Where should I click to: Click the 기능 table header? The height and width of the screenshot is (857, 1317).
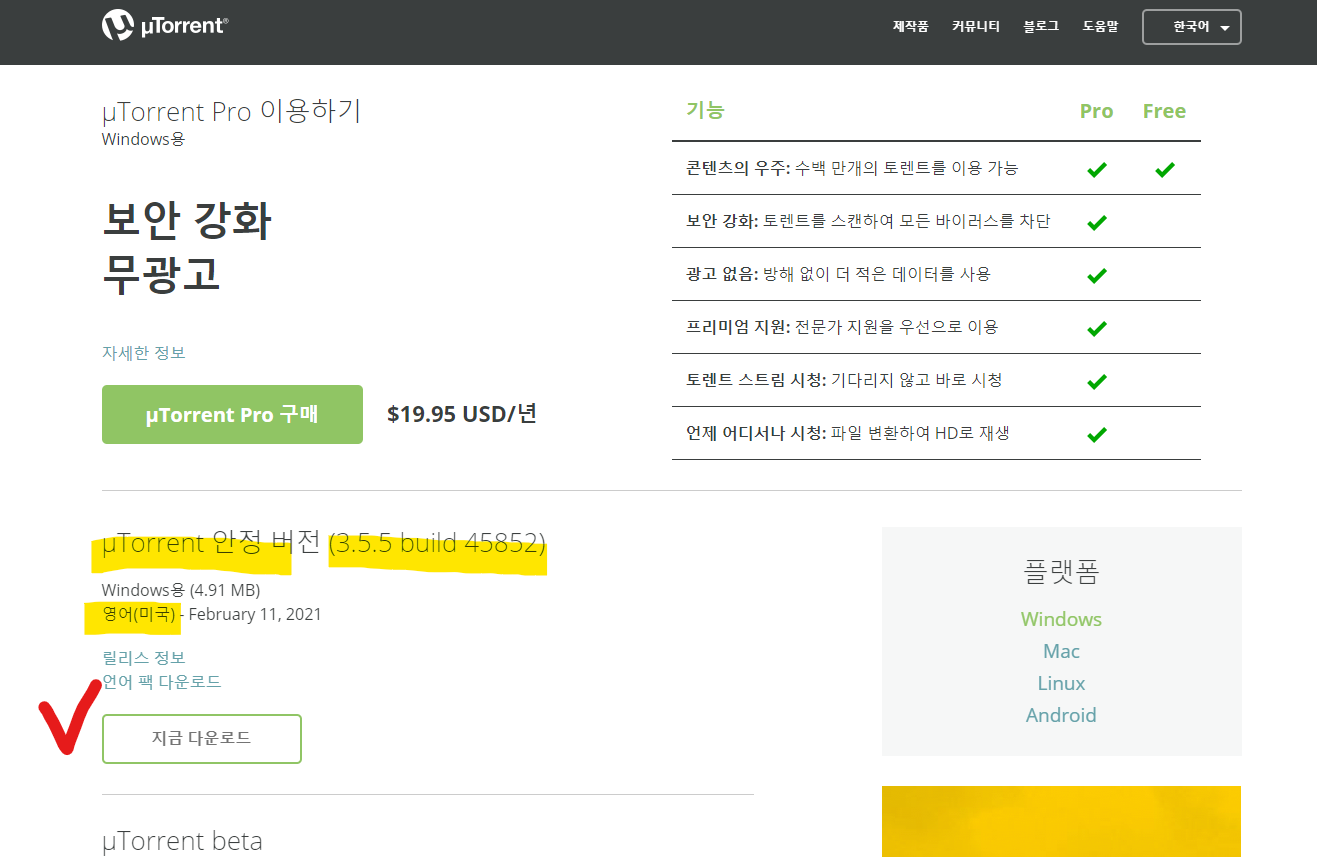click(705, 110)
